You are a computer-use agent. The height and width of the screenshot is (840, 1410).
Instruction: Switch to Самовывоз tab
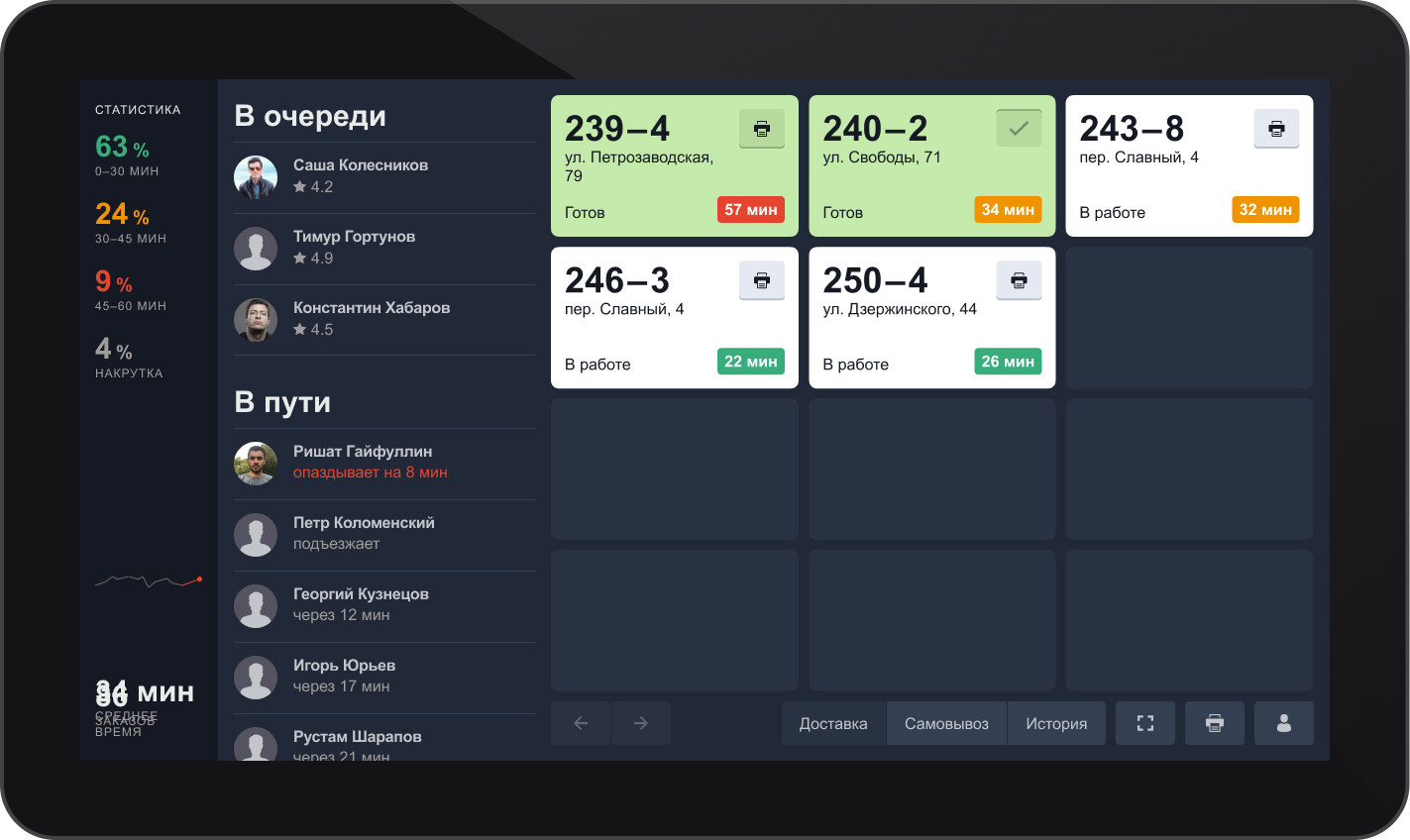946,723
